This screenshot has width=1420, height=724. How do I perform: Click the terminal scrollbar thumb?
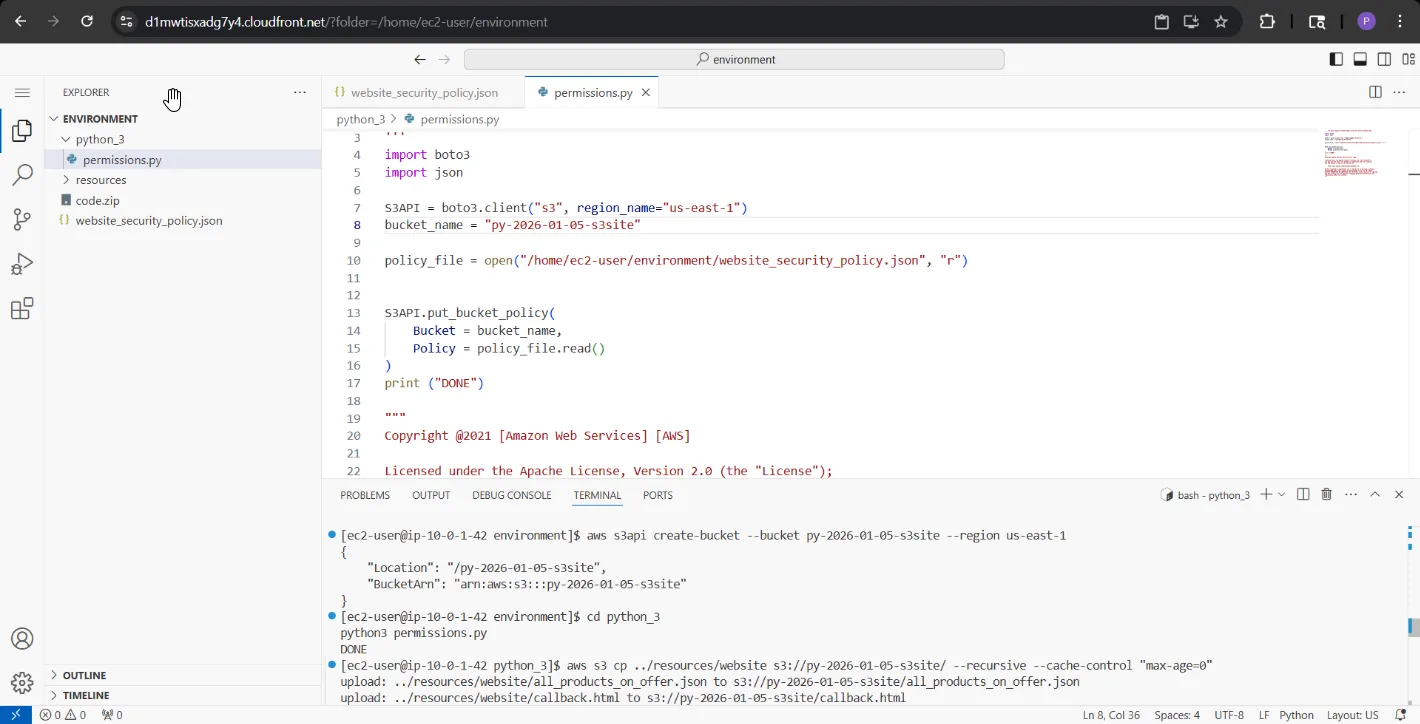(x=1413, y=627)
